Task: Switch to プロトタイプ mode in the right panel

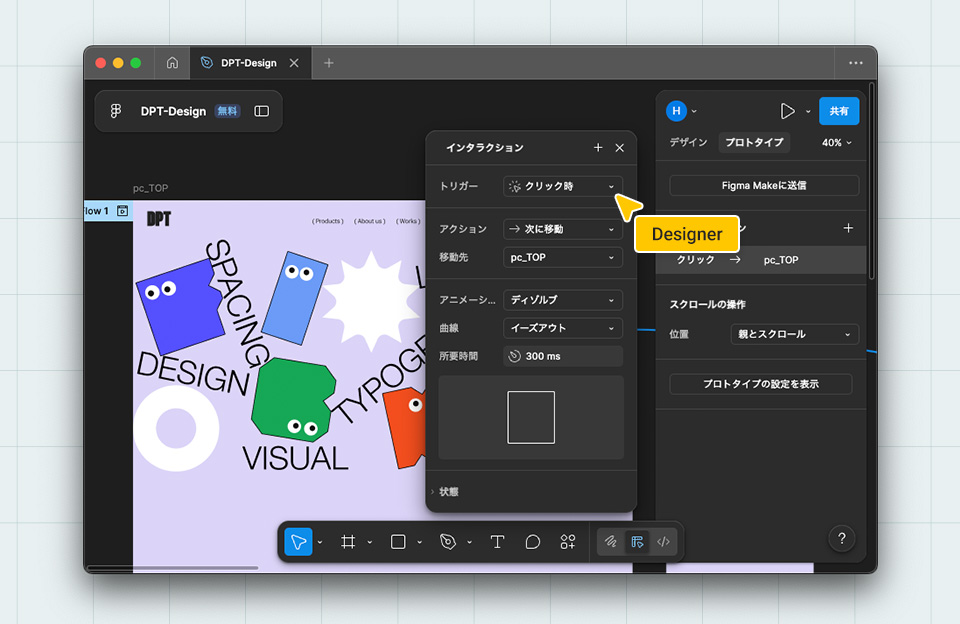Action: 755,142
